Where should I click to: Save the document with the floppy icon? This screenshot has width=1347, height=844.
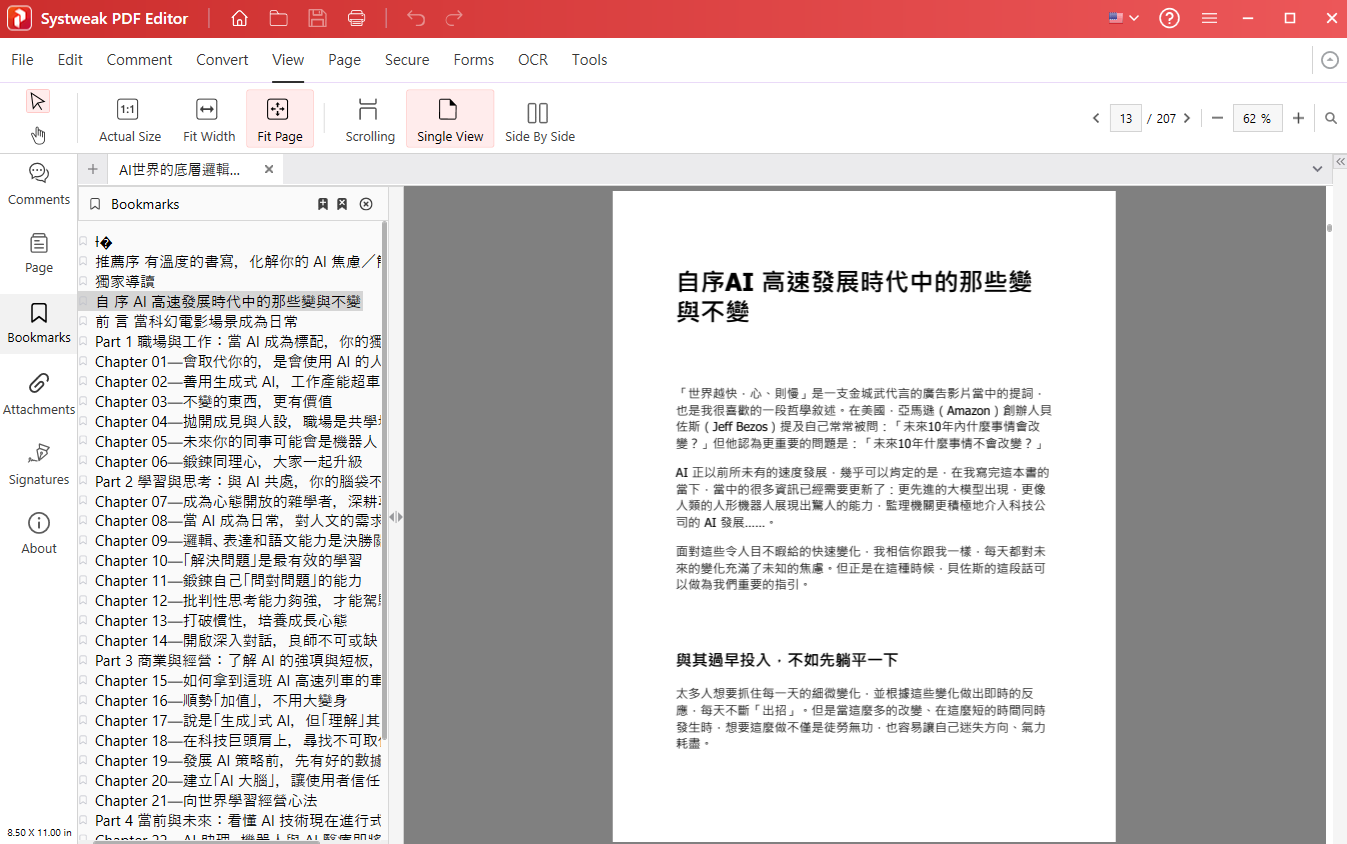[x=317, y=19]
